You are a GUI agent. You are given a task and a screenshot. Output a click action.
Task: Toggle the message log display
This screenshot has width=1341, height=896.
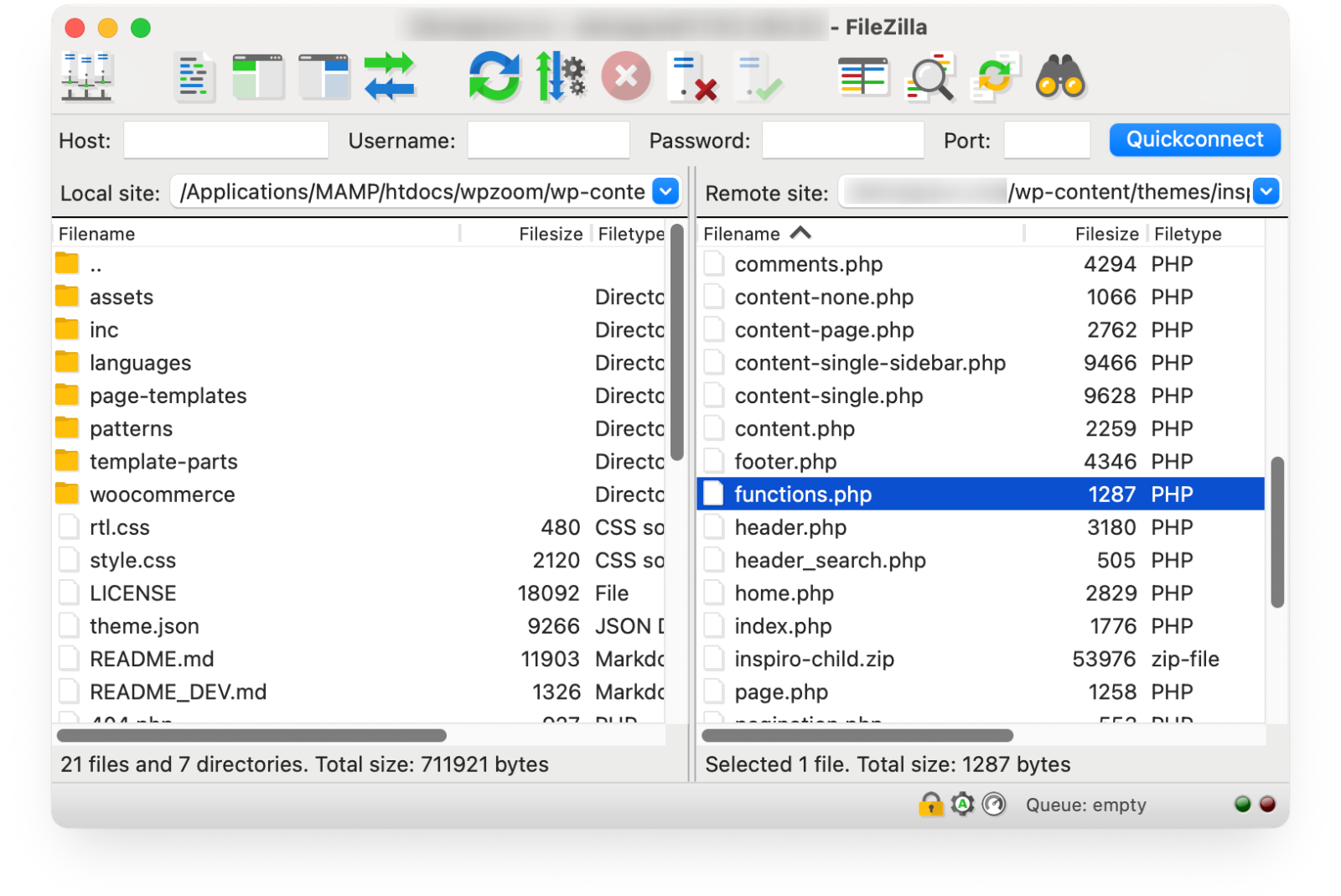pyautogui.click(x=194, y=77)
